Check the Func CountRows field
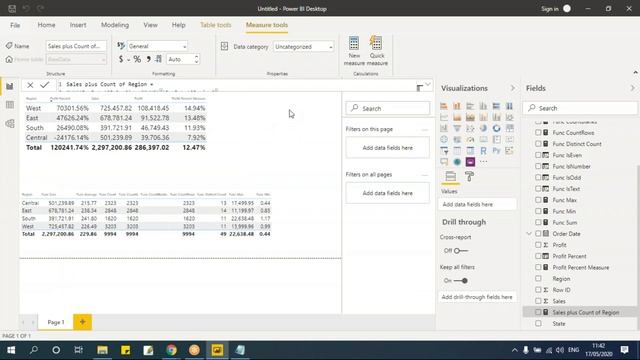 point(538,133)
